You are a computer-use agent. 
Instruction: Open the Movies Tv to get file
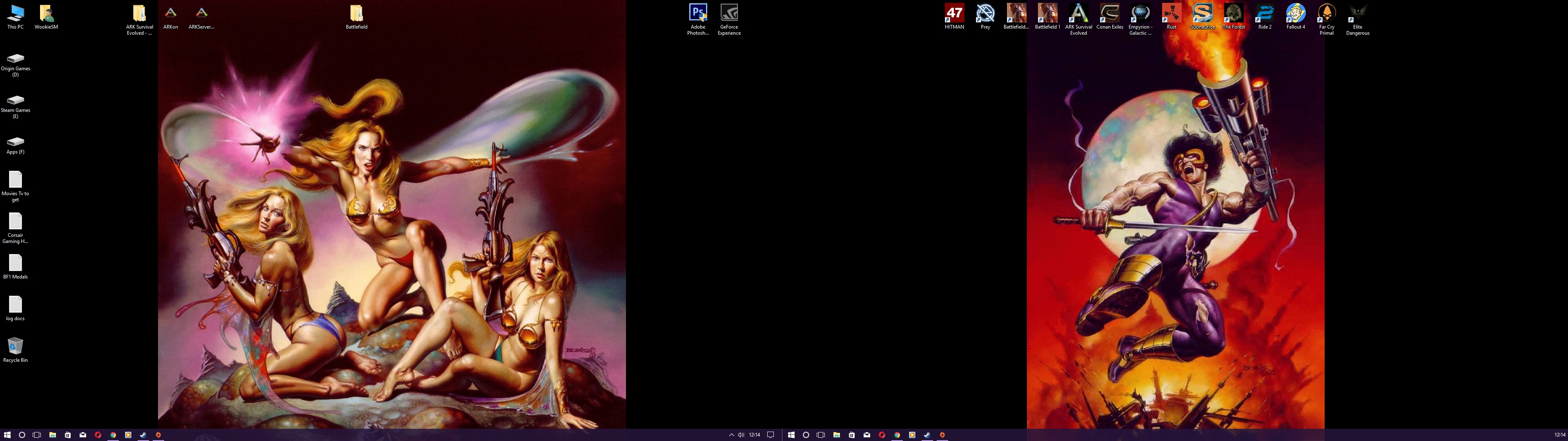coord(15,186)
